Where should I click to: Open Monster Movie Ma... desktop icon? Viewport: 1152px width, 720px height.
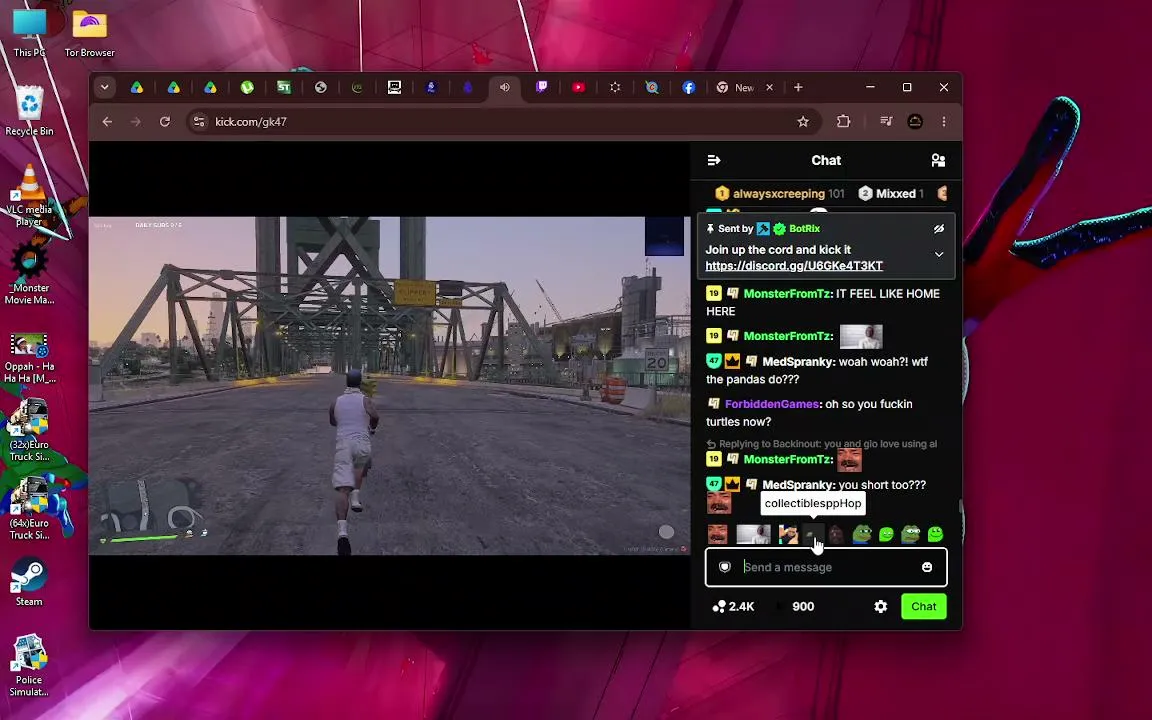point(29,273)
